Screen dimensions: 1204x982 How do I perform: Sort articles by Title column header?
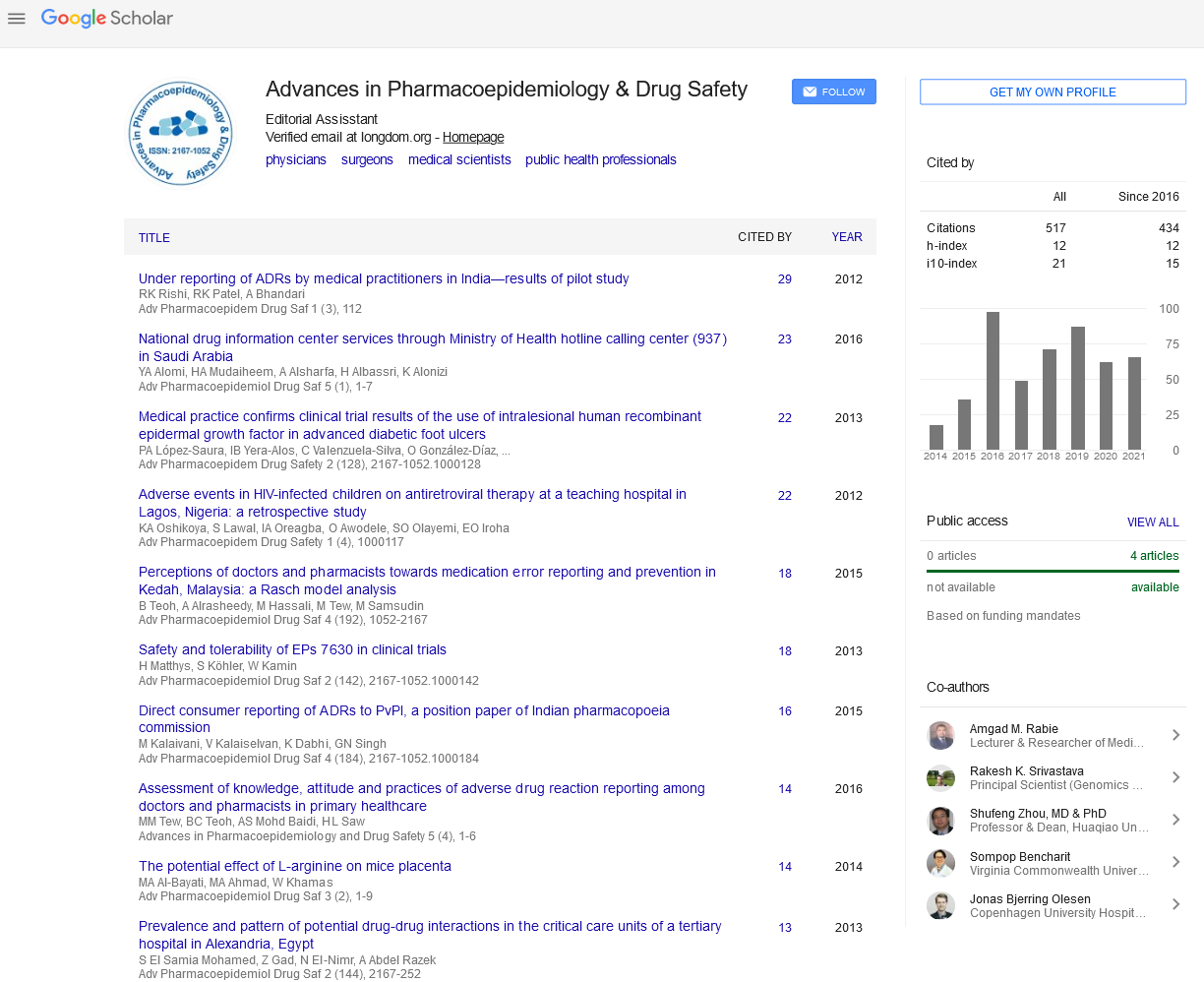pyautogui.click(x=154, y=238)
